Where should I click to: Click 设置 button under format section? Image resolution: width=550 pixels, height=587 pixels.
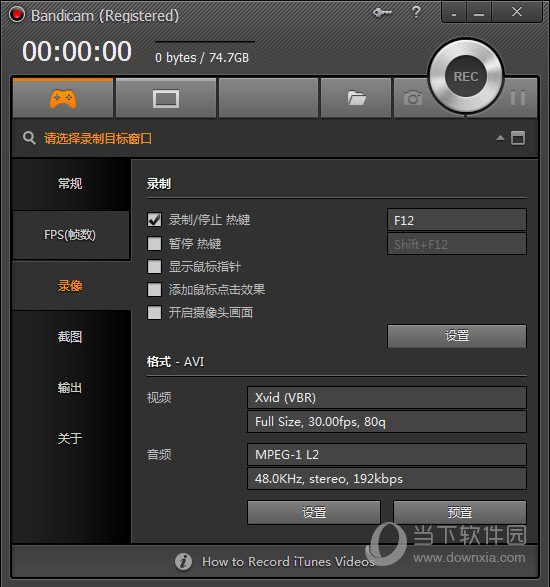tap(314, 512)
